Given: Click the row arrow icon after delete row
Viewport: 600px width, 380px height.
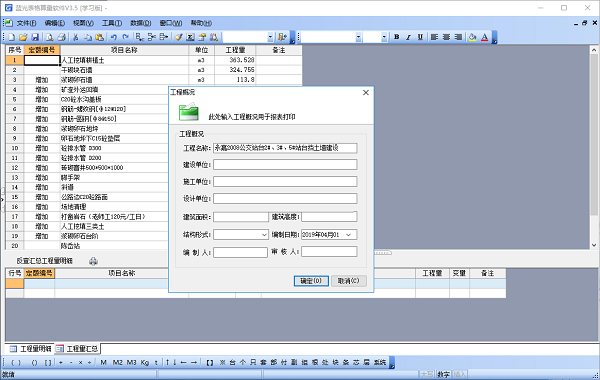Looking at the screenshot, I should [164, 37].
